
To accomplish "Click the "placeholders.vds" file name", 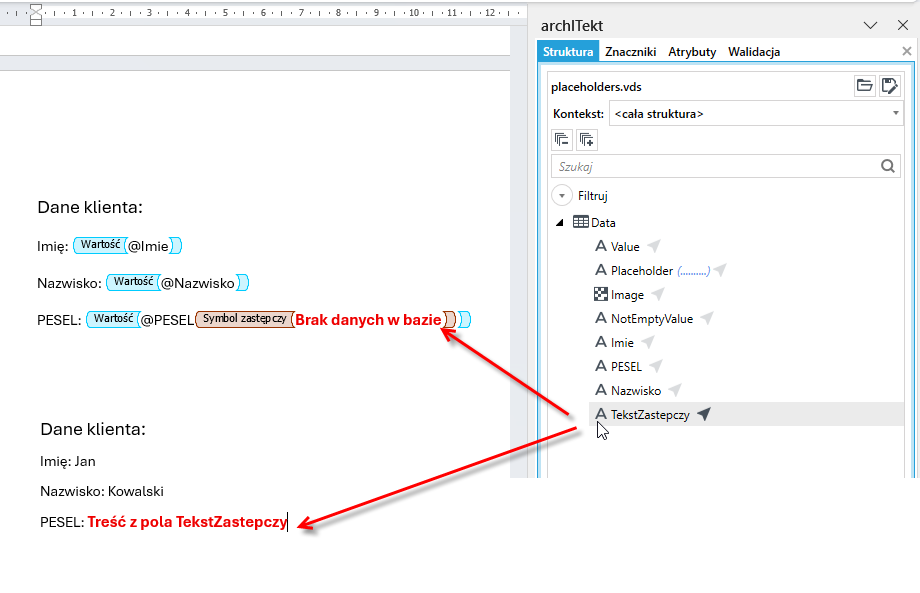I will [x=596, y=87].
